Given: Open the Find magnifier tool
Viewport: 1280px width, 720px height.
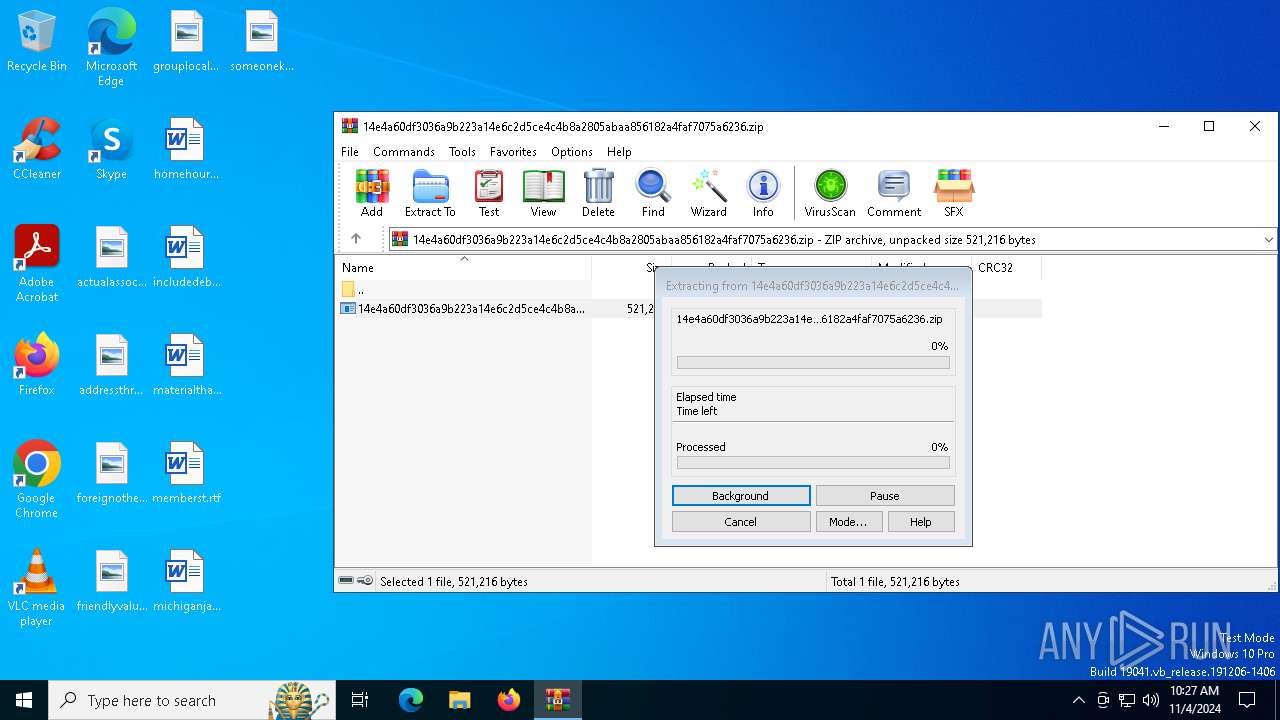Looking at the screenshot, I should 653,193.
